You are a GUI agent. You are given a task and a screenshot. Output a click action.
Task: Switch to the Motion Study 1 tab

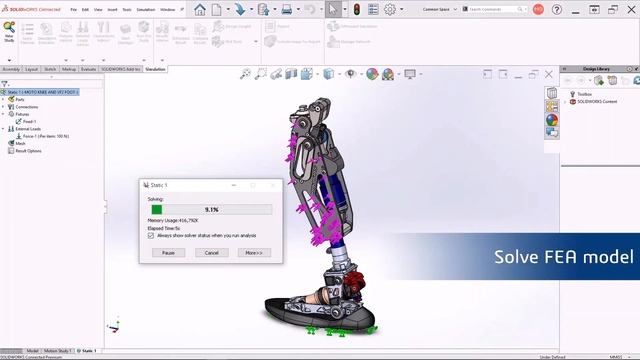pyautogui.click(x=58, y=351)
